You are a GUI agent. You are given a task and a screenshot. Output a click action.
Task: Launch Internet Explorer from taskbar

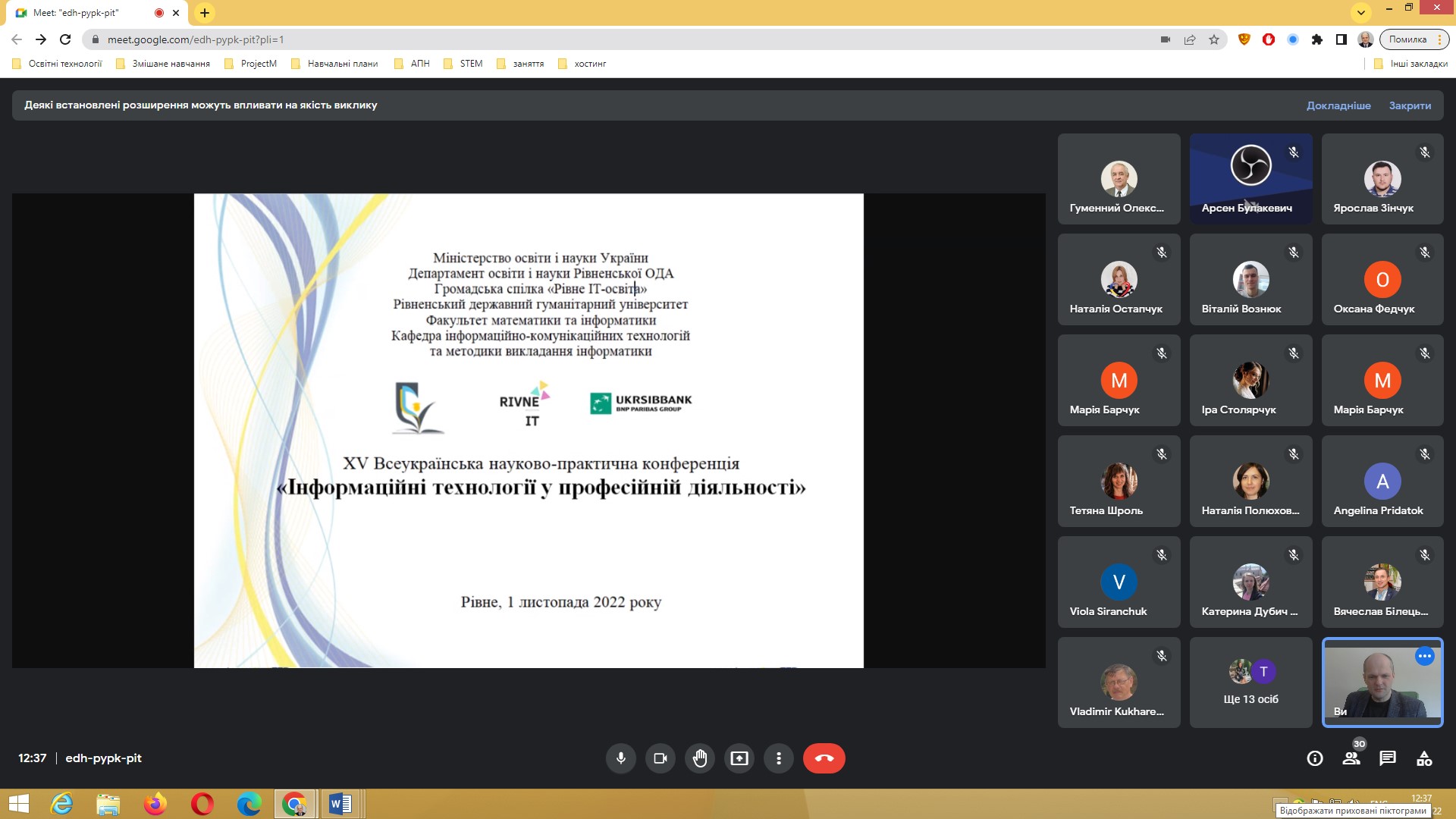pyautogui.click(x=61, y=804)
